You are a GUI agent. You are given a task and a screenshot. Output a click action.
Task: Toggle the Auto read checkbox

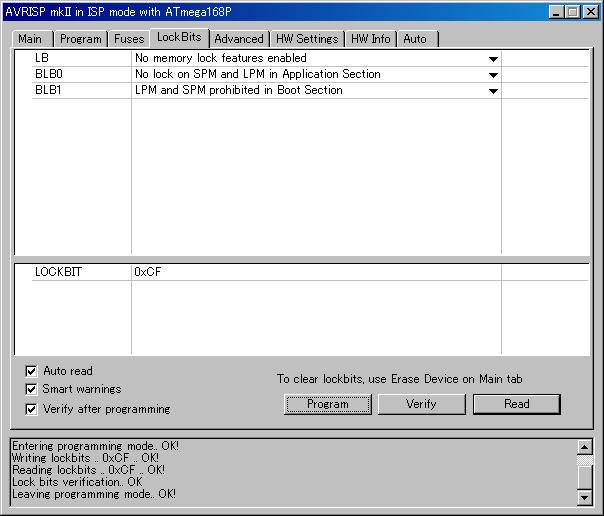point(31,371)
